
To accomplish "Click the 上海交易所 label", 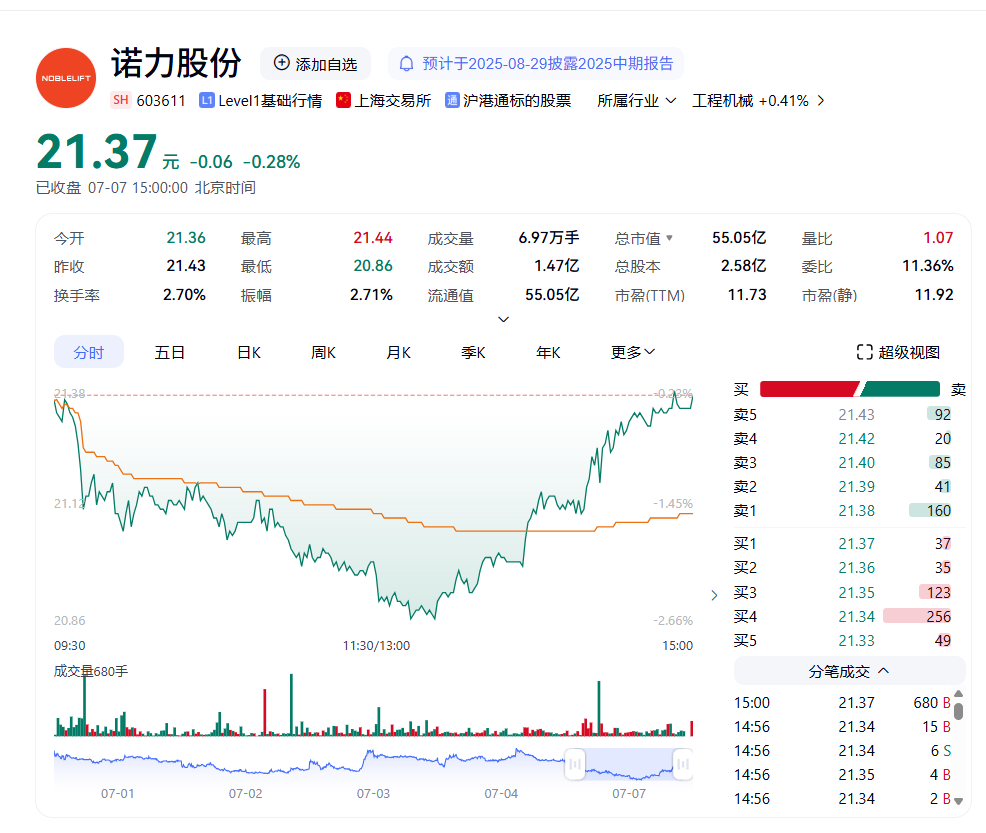I will click(x=393, y=101).
